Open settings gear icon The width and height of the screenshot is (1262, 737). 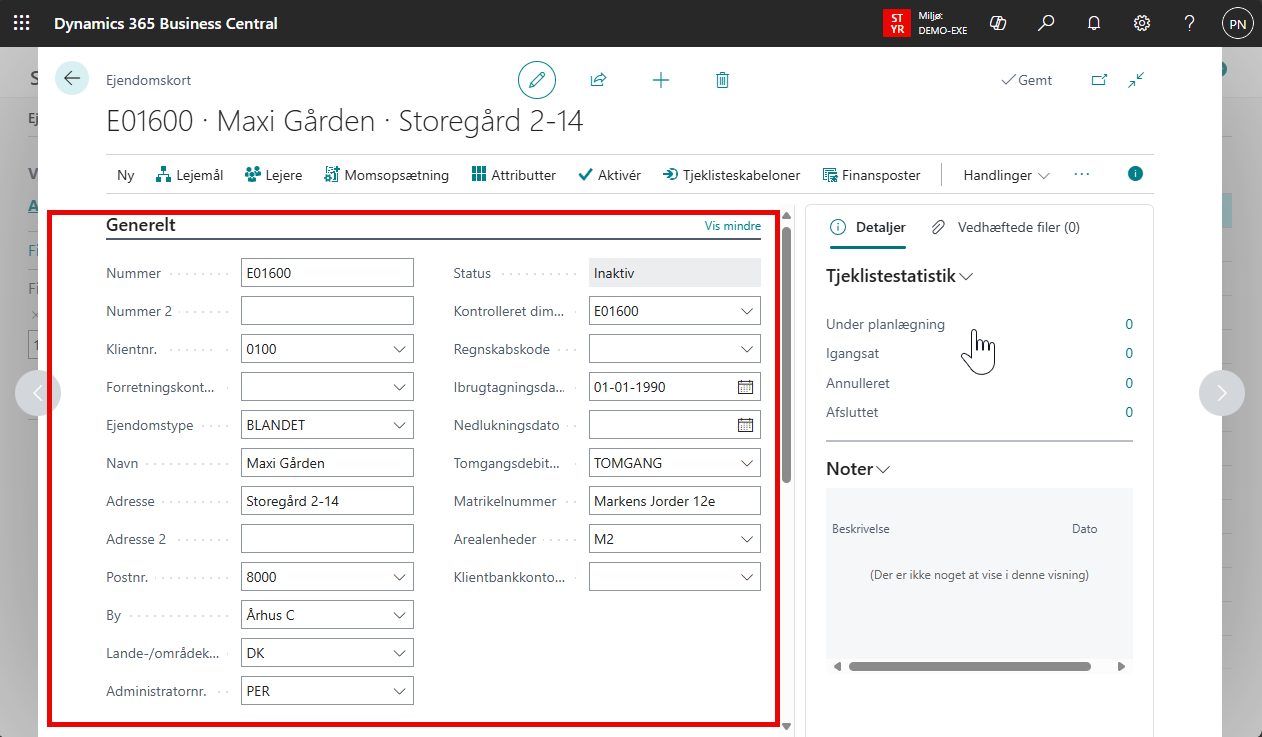(x=1141, y=23)
